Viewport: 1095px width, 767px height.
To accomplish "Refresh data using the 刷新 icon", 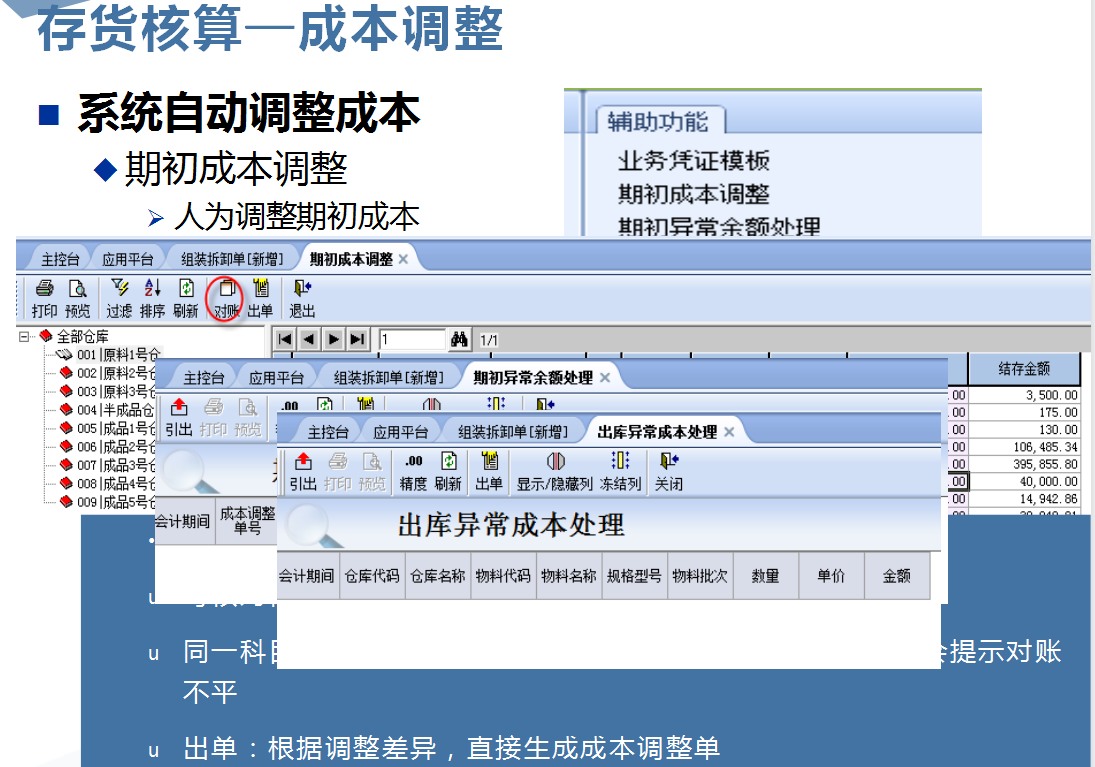I will 185,287.
